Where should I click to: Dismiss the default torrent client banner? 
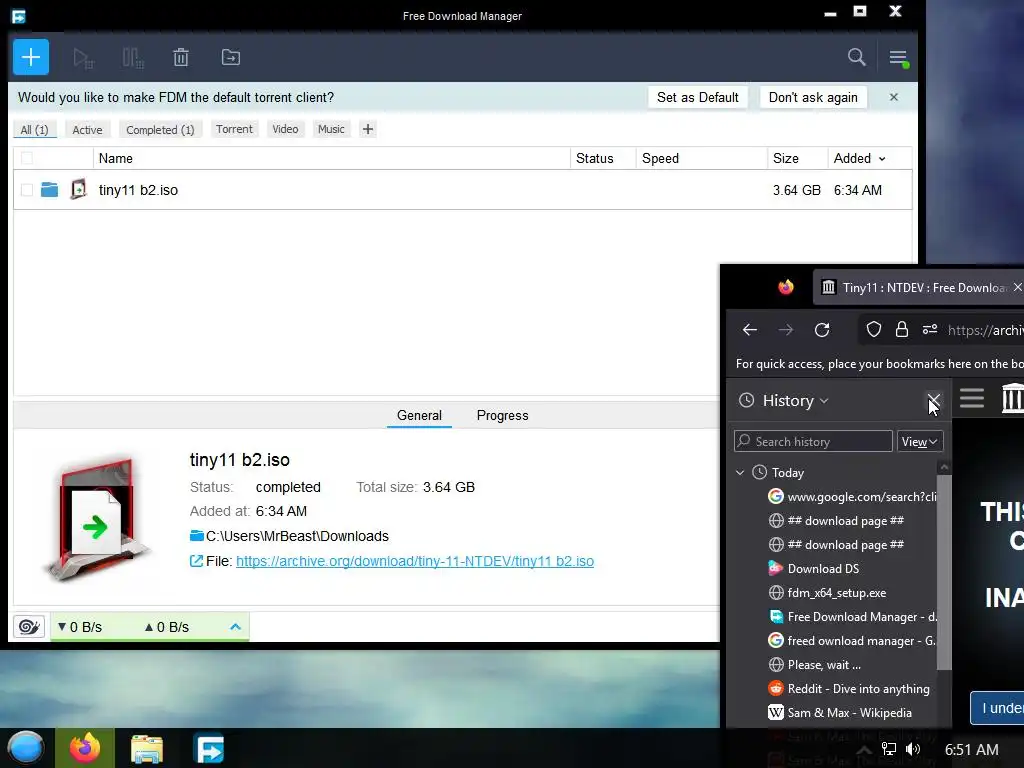click(893, 97)
